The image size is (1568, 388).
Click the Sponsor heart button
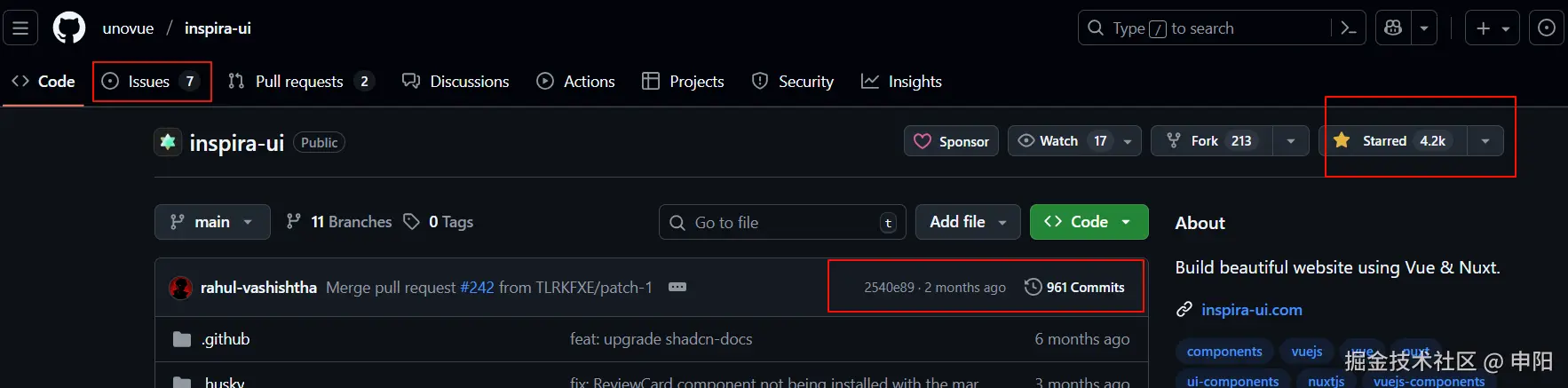tap(951, 141)
